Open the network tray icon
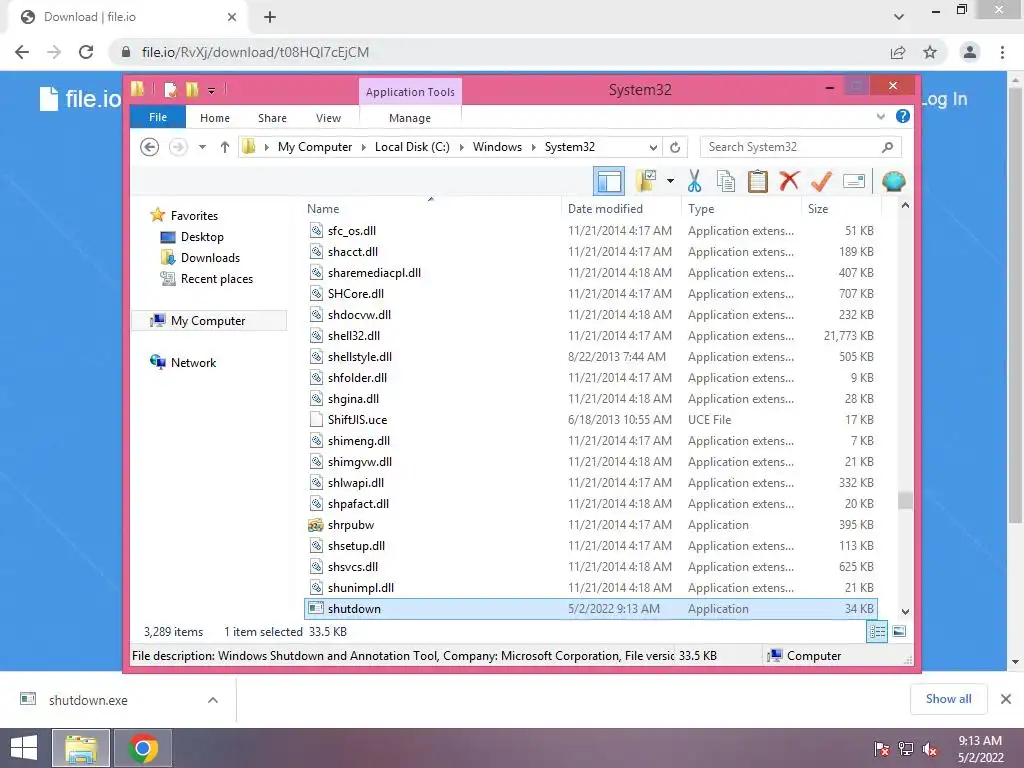The height and width of the screenshot is (768, 1024). click(906, 749)
